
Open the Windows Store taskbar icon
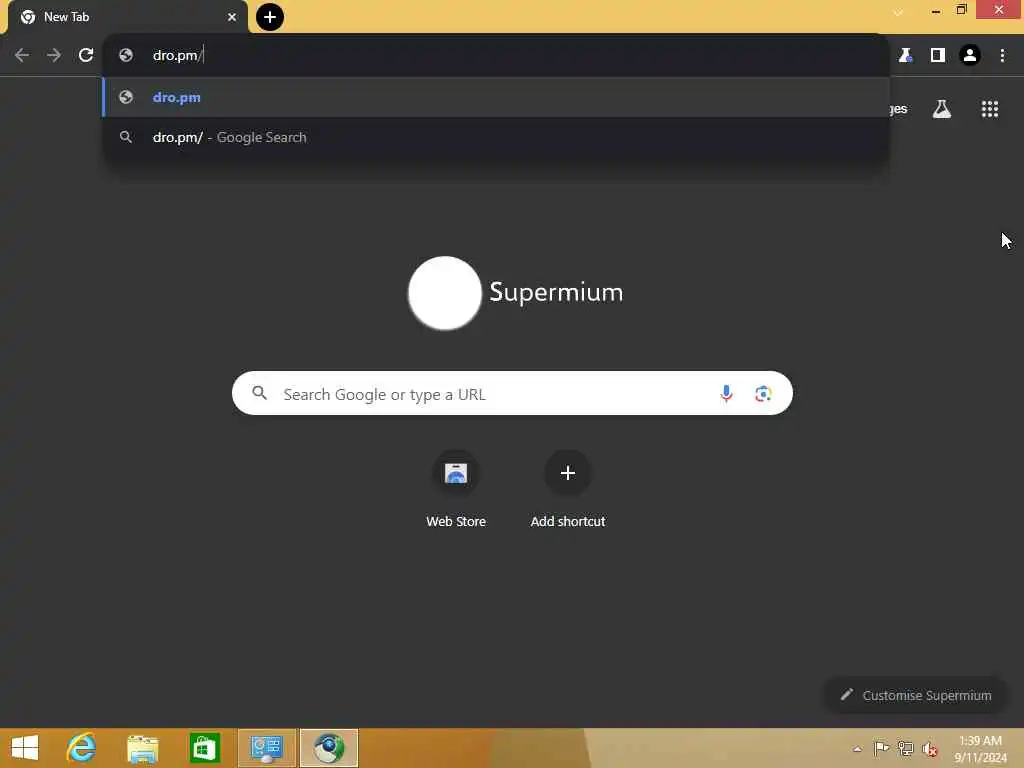[204, 748]
